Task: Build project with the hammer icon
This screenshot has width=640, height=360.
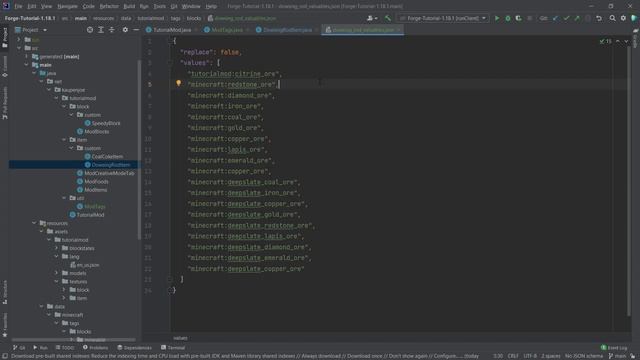Action: 388,18
